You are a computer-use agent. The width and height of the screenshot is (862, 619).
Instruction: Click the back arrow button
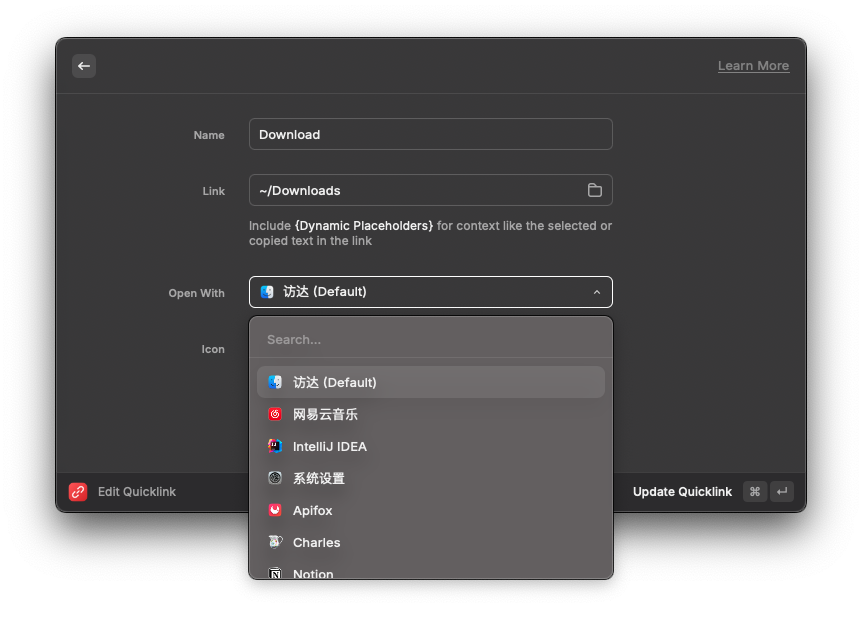[x=84, y=66]
